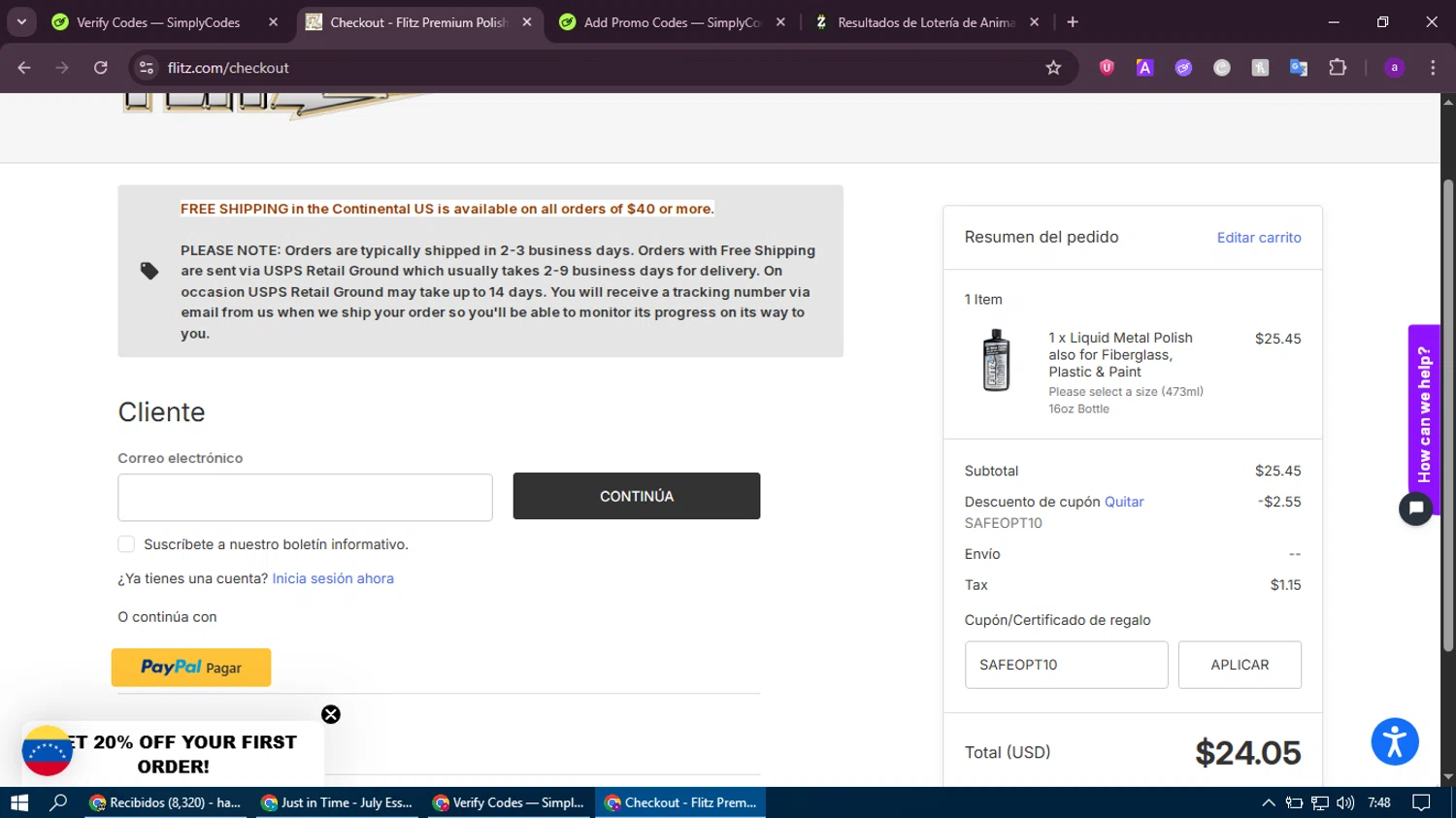Open the Chrome profile avatar

point(1394,68)
